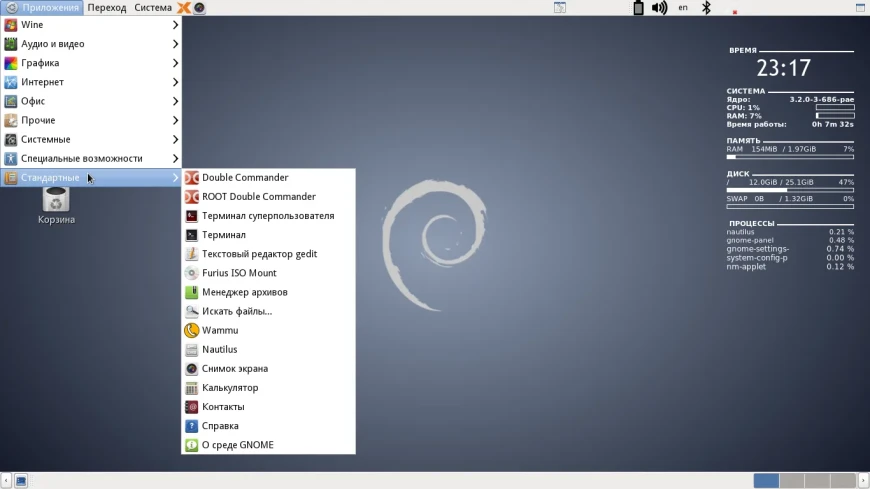
Task: Click the Bluetooth icon in top panel
Action: [x=706, y=8]
